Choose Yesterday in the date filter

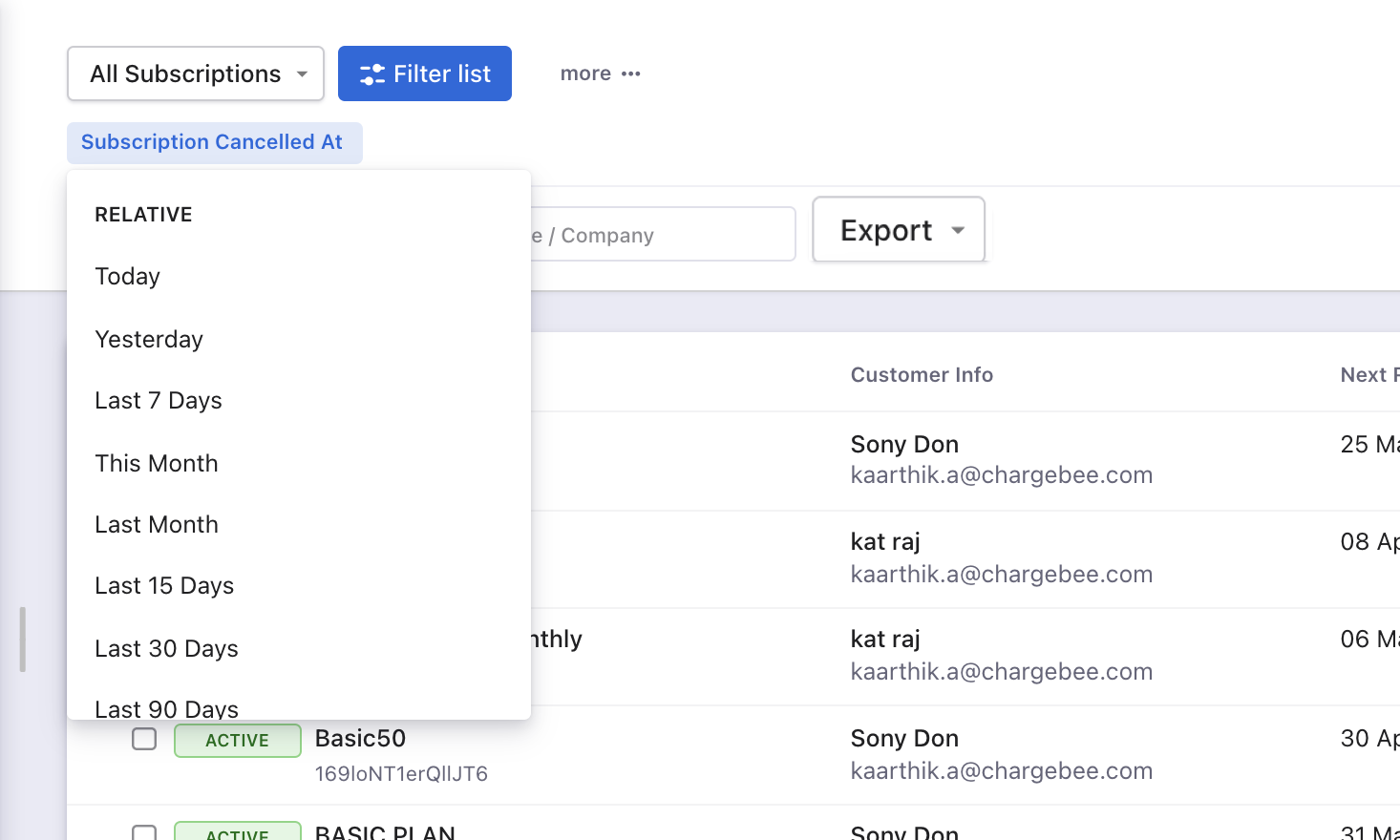click(149, 340)
